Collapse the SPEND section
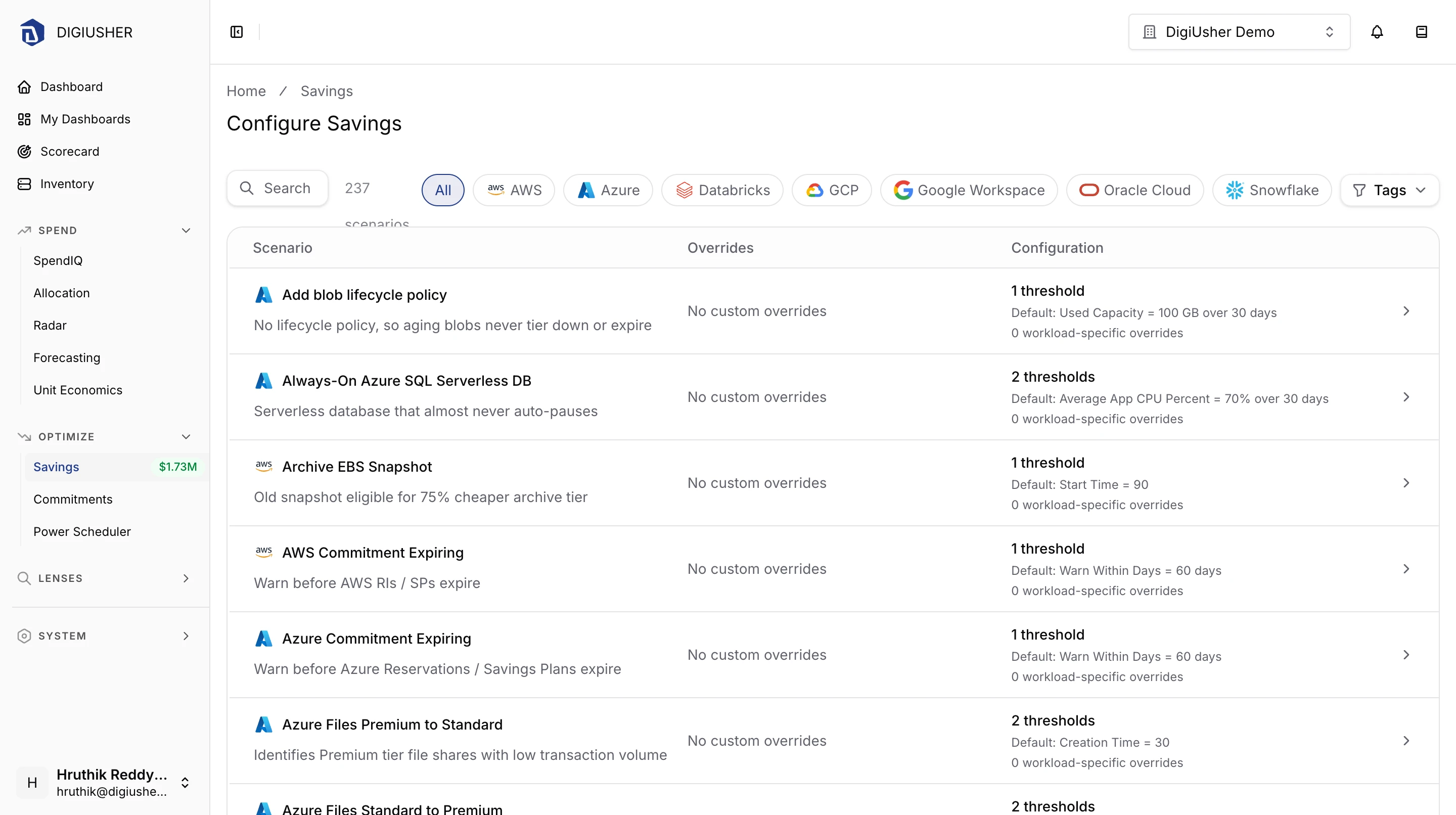This screenshot has height=815, width=1456. 186,231
